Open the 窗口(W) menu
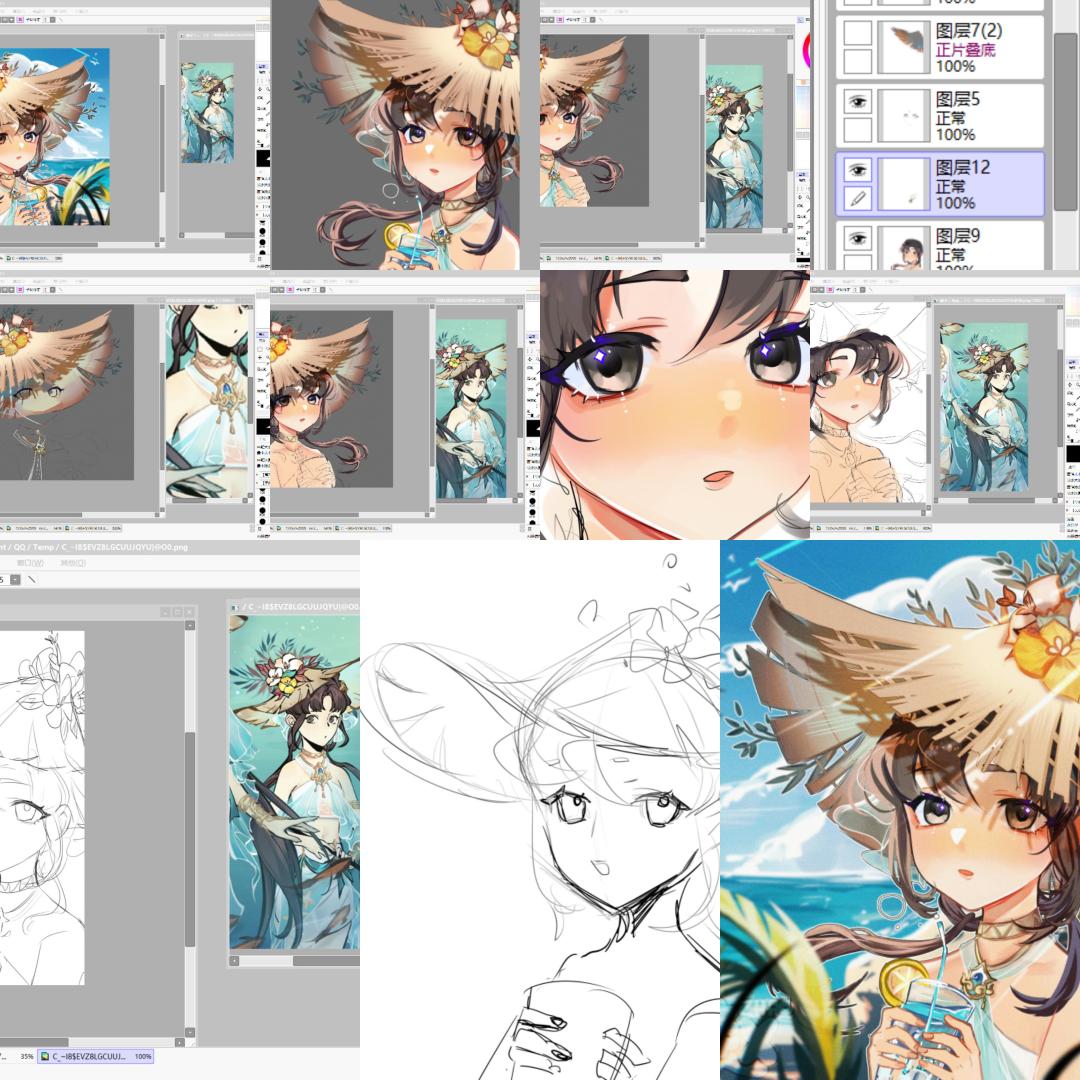The image size is (1080, 1080). point(30,563)
